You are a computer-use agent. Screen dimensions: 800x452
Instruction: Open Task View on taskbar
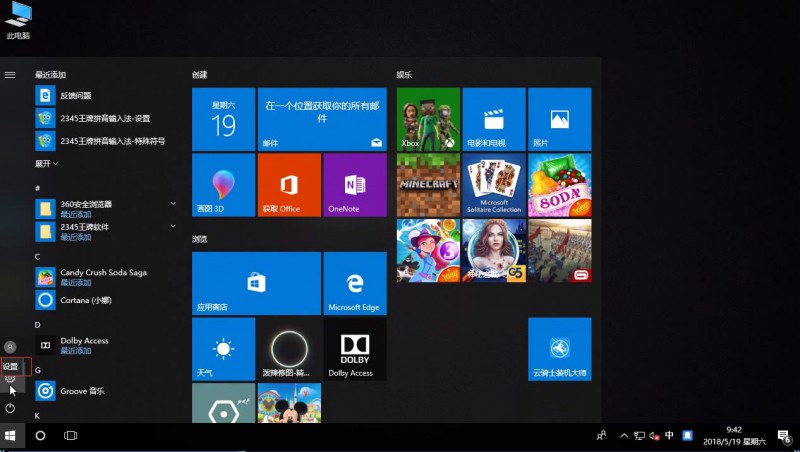pos(70,436)
